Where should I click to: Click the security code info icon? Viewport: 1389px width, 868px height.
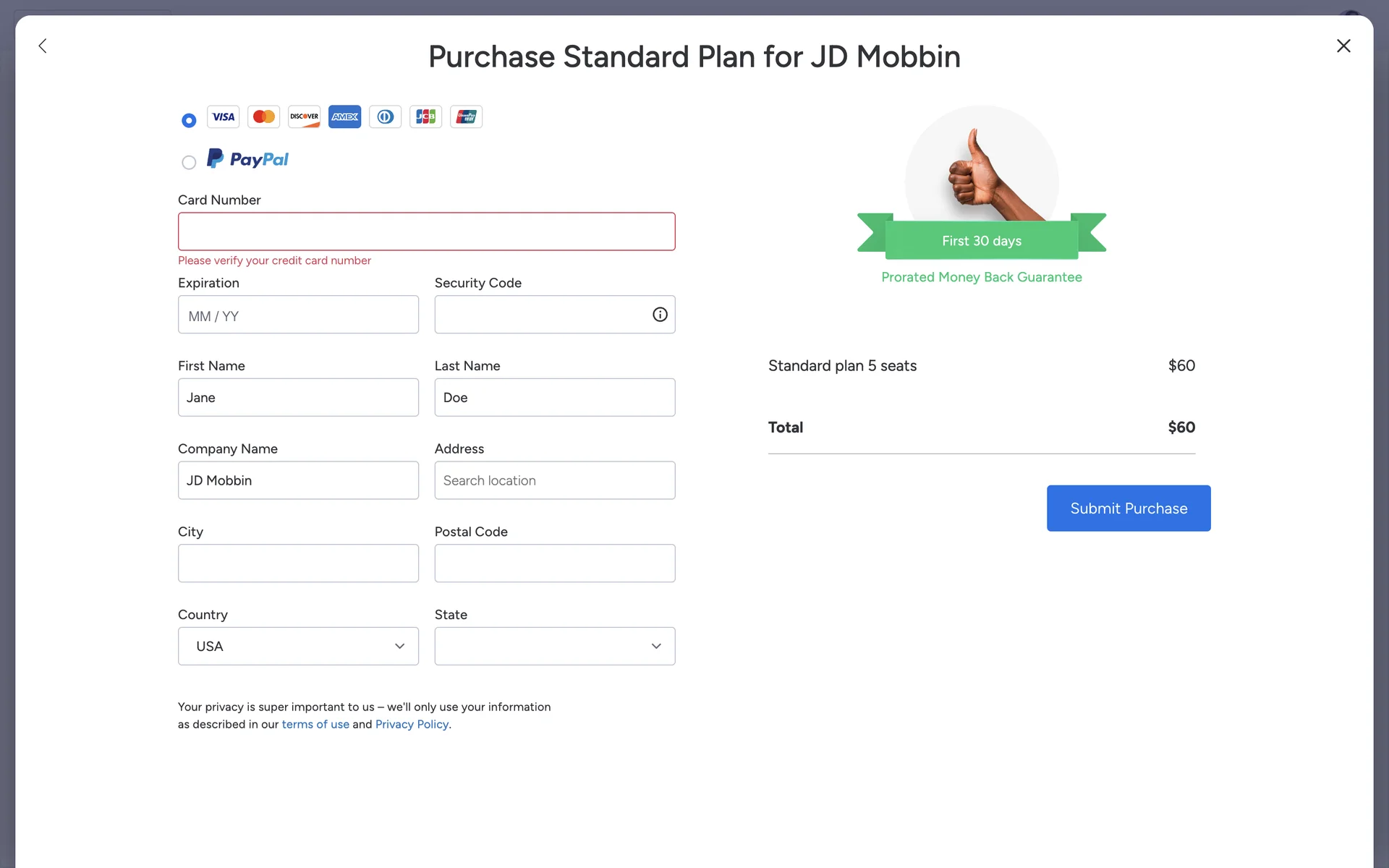[x=660, y=315]
